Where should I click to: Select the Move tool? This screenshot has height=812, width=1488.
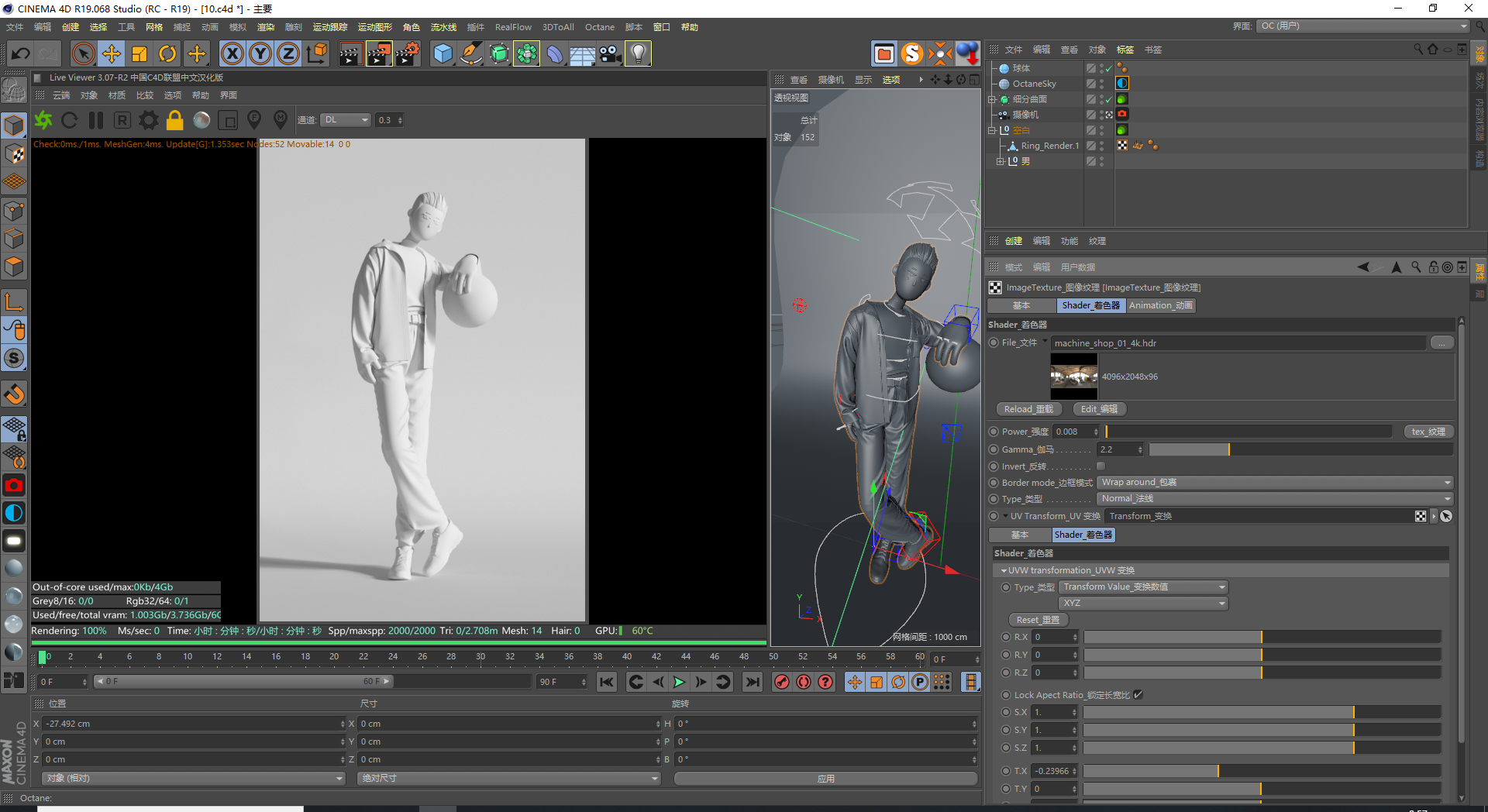tap(112, 53)
